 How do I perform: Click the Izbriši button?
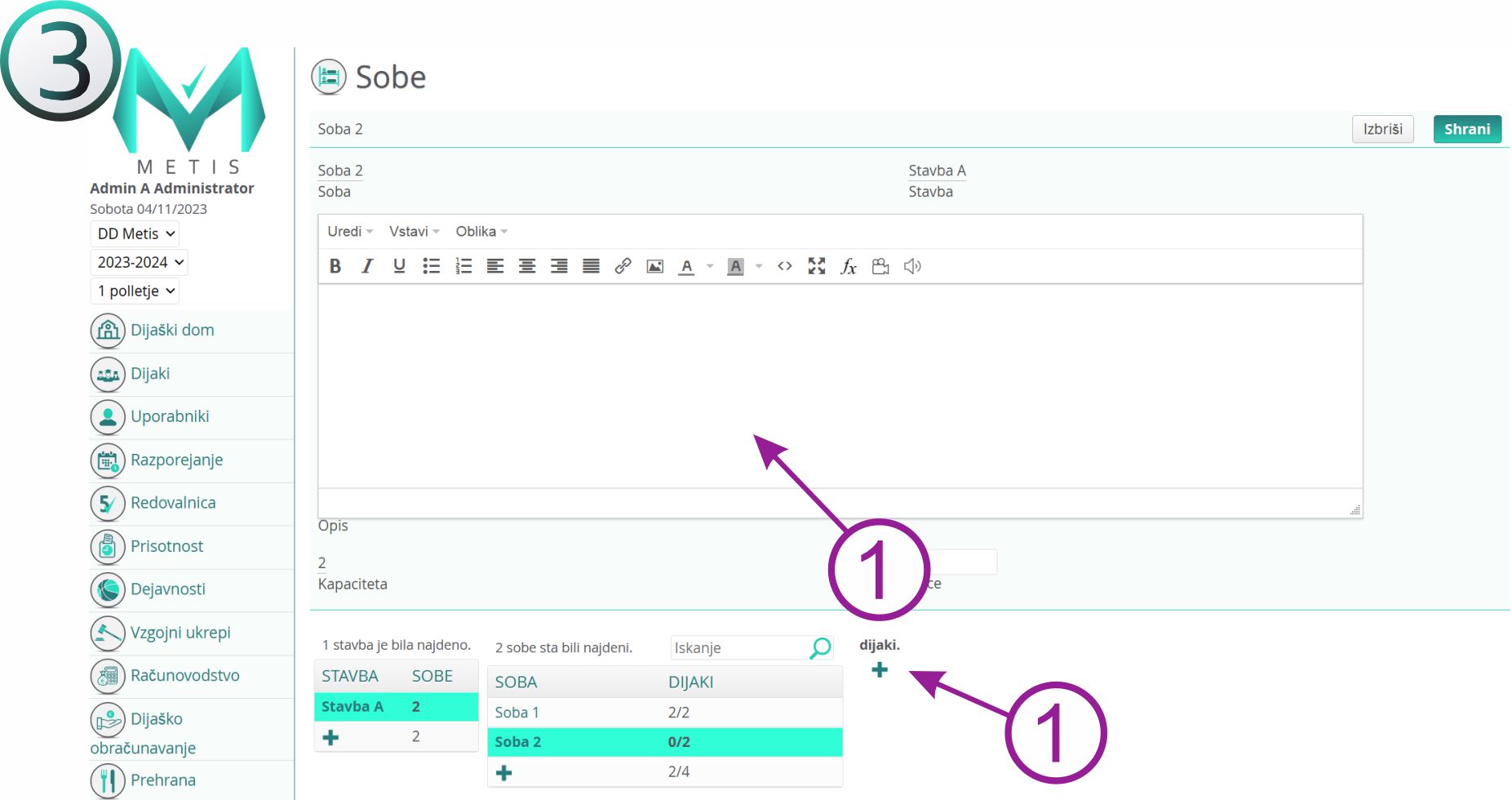[x=1382, y=129]
